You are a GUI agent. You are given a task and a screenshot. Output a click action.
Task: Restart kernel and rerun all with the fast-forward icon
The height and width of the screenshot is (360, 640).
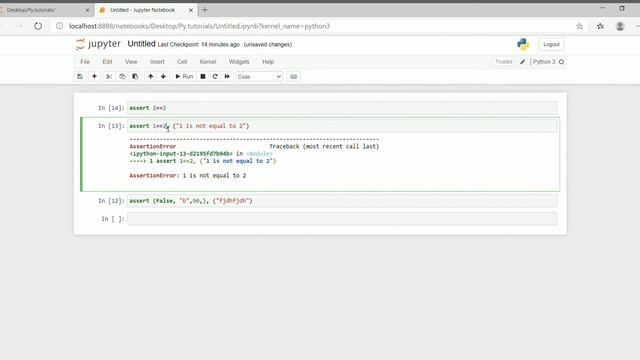click(x=227, y=76)
